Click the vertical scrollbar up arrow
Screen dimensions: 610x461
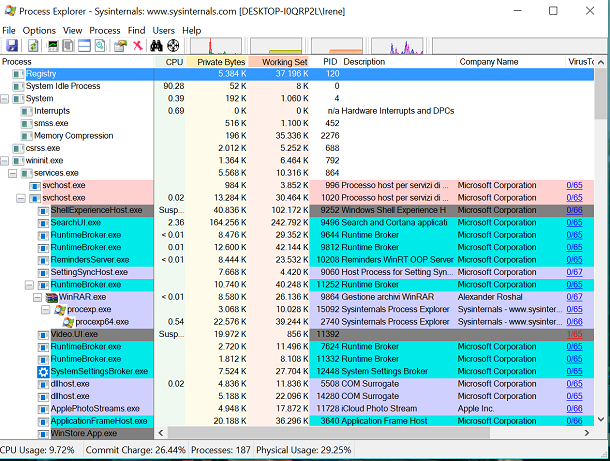tap(601, 62)
